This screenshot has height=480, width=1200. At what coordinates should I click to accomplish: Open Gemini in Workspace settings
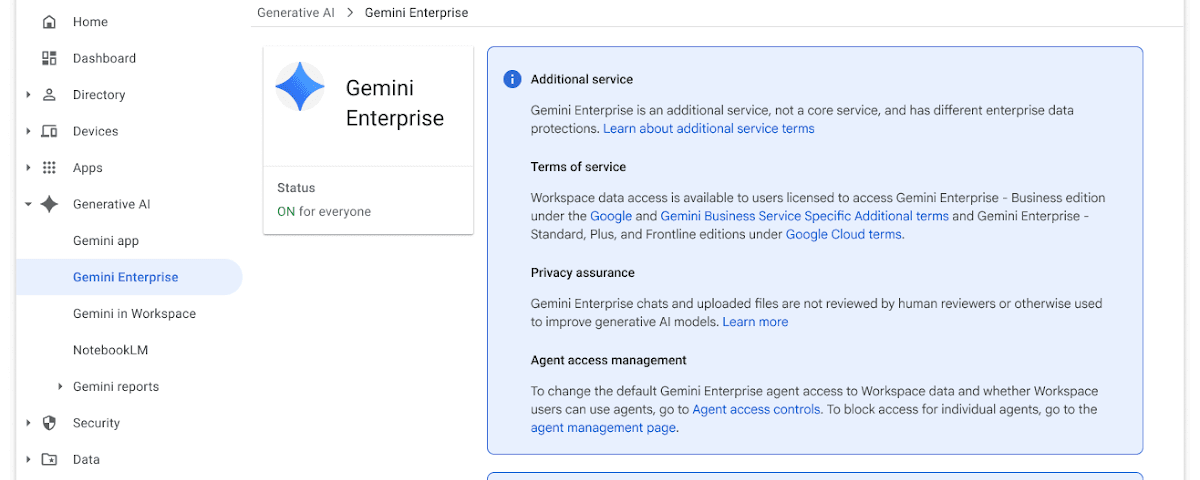click(x=134, y=314)
